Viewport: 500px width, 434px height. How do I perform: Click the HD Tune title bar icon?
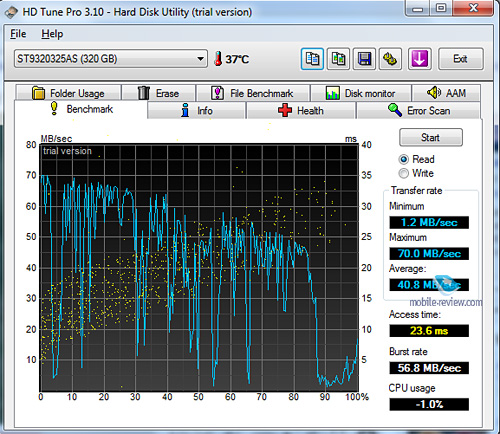point(11,12)
